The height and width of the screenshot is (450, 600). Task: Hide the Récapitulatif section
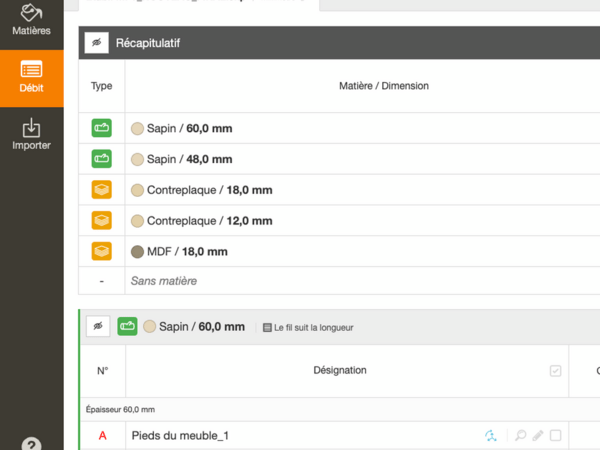96,43
